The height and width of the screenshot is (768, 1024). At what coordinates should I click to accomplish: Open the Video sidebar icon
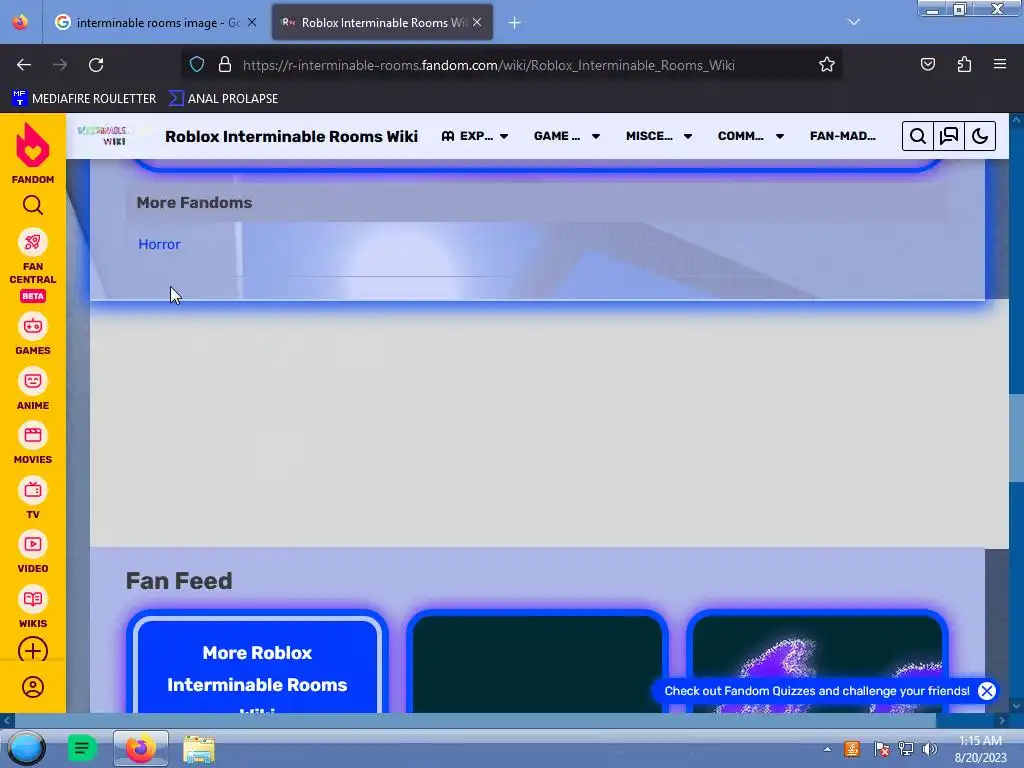(33, 545)
